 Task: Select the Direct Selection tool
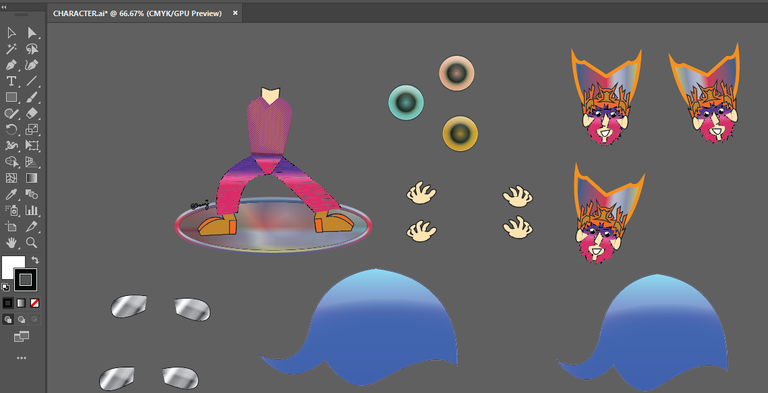[32, 33]
